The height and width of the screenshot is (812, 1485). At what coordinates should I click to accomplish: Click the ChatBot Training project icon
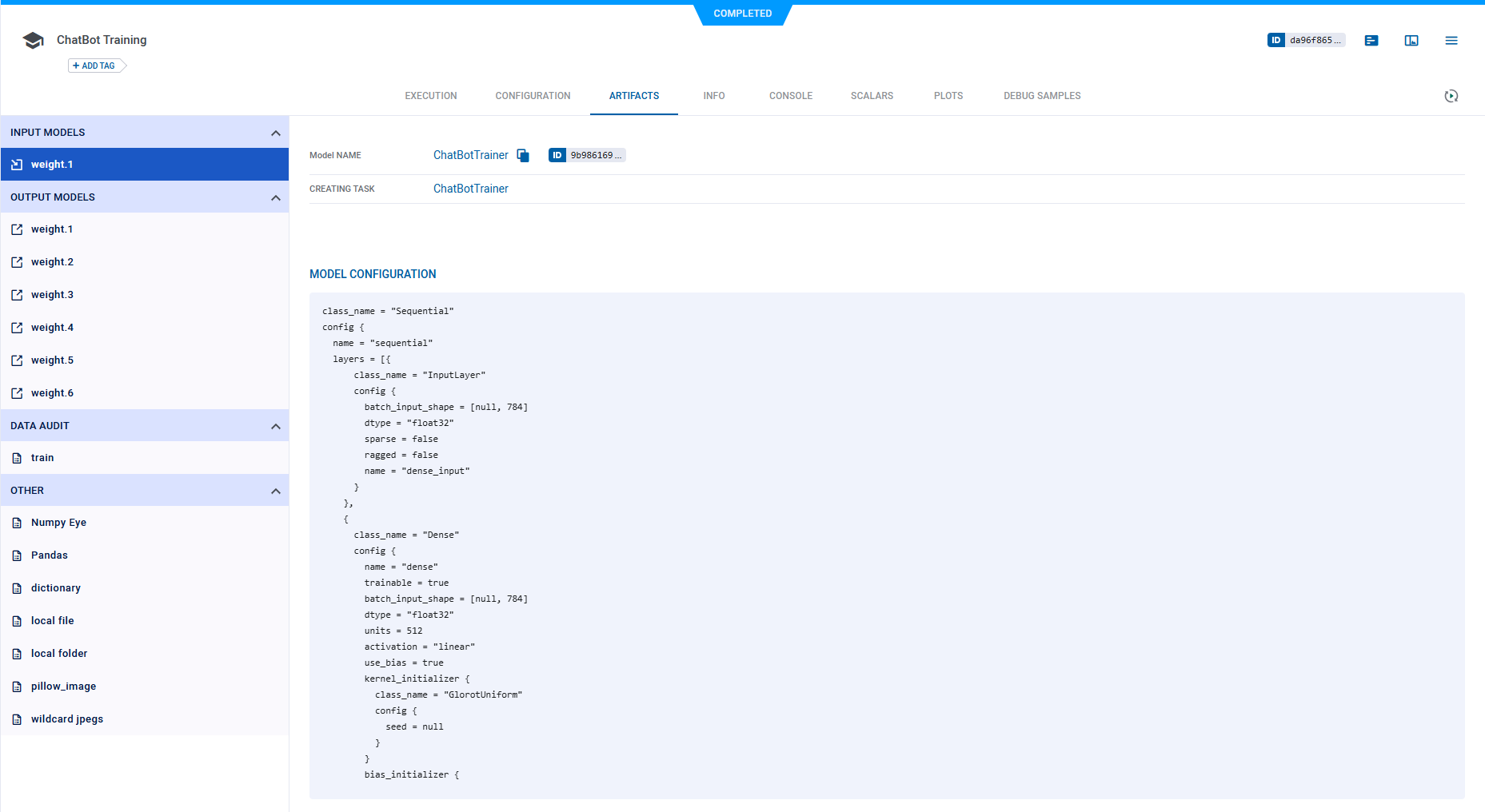[x=33, y=40]
